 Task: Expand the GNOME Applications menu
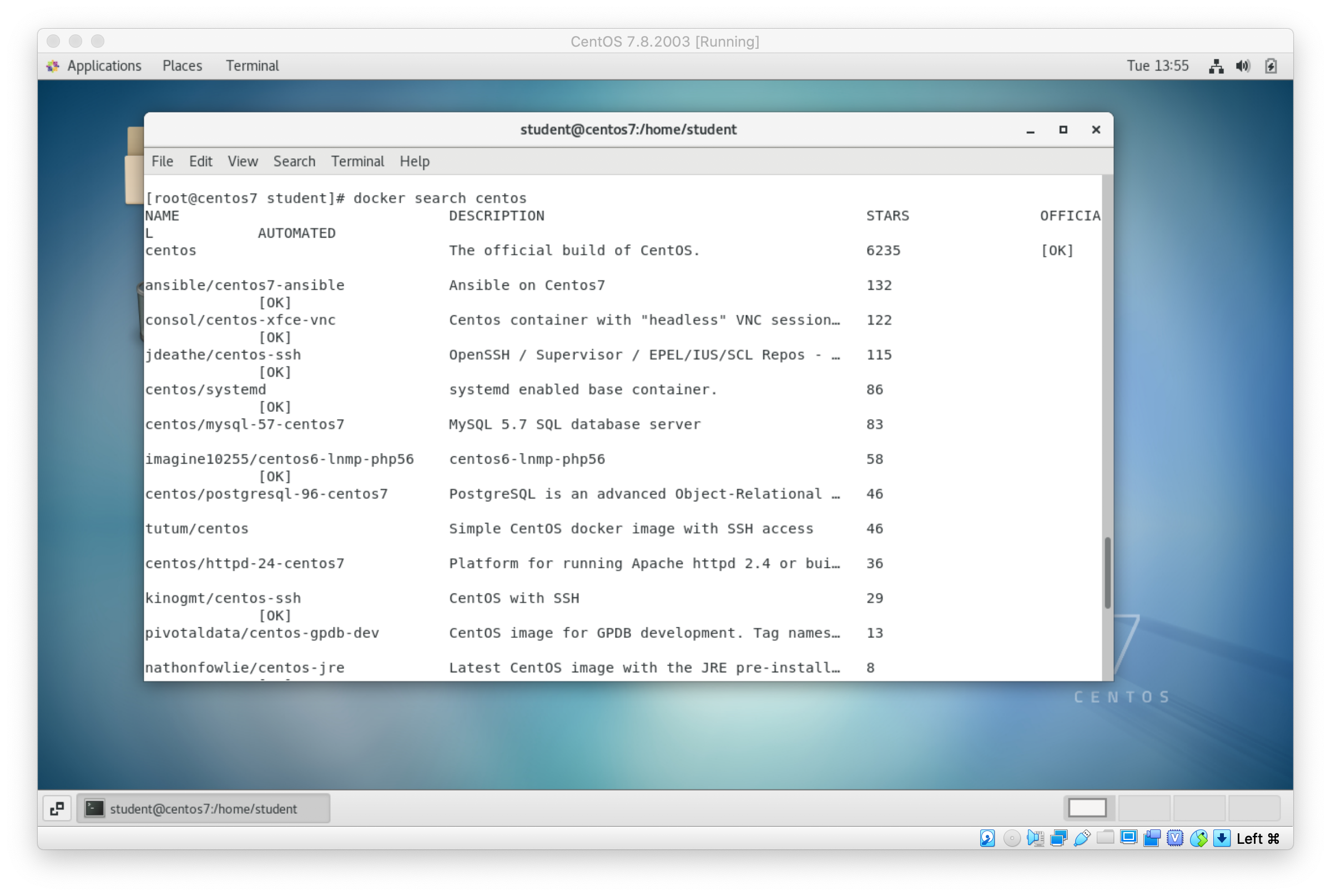pos(103,66)
